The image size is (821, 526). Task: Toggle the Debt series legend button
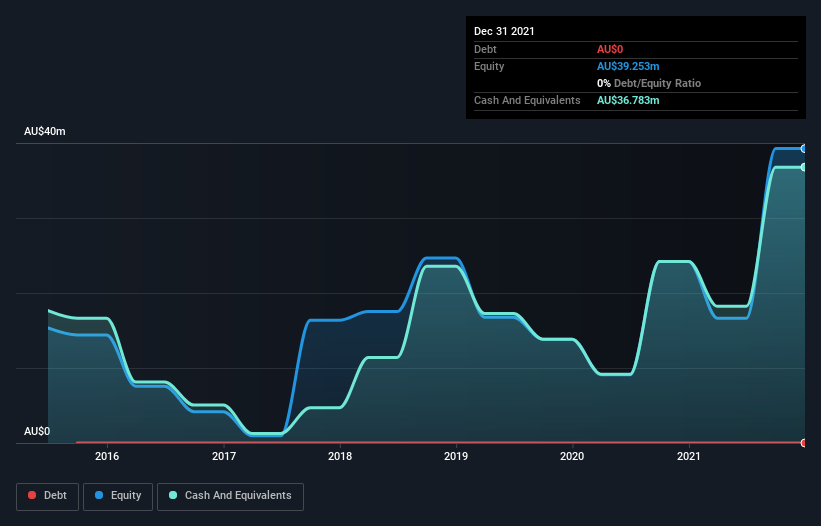48,496
